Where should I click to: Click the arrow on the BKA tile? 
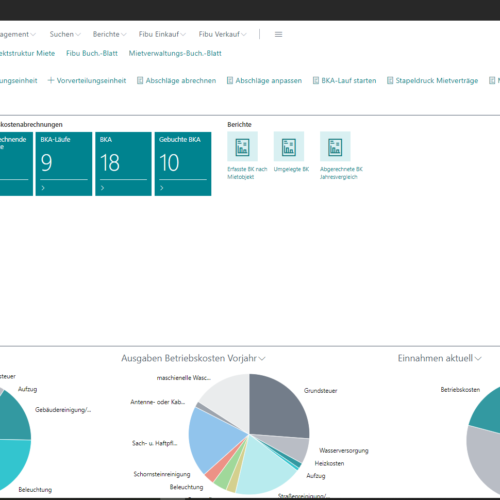click(102, 188)
